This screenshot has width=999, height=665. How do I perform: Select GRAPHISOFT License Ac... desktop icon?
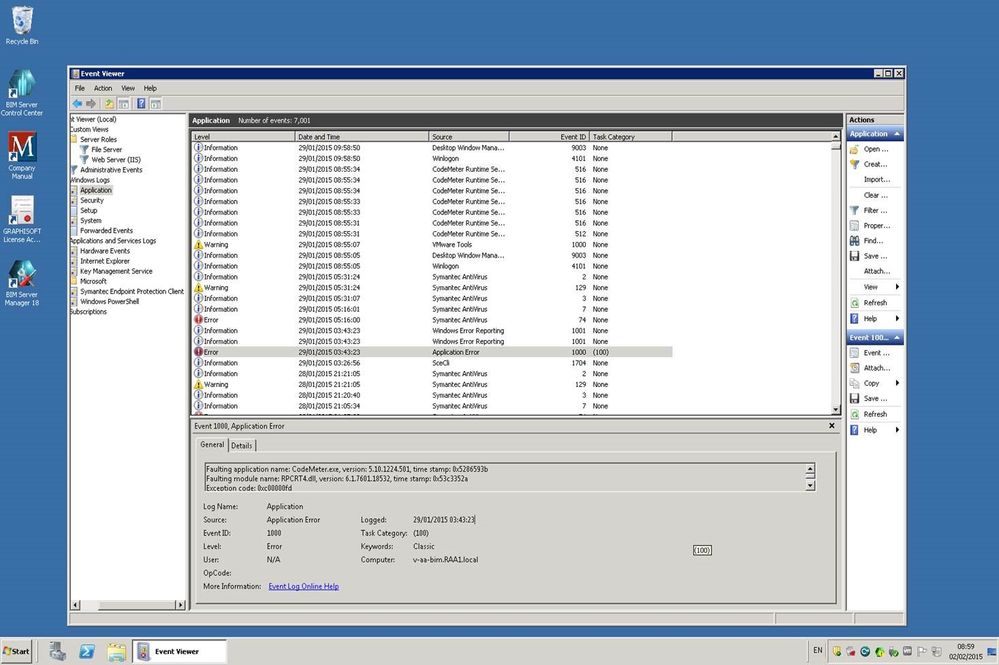point(22,218)
